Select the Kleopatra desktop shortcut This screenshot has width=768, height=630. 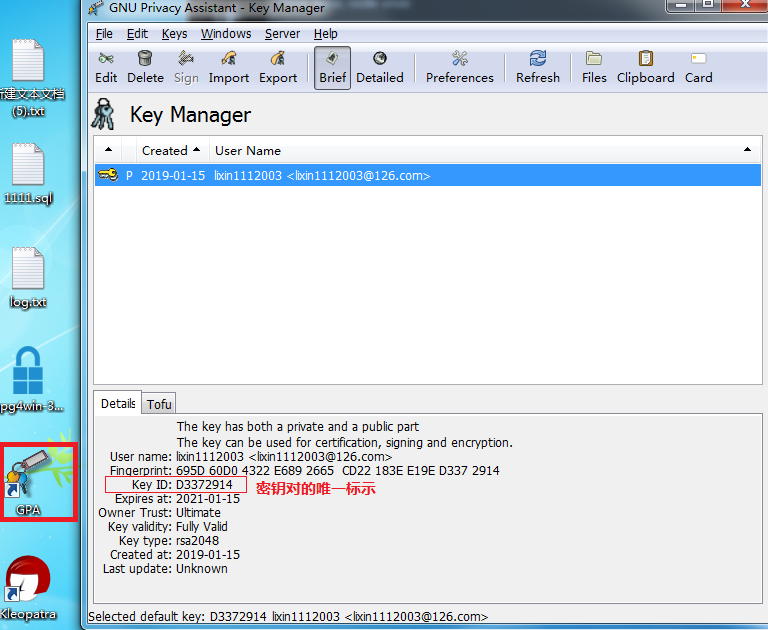pos(28,588)
